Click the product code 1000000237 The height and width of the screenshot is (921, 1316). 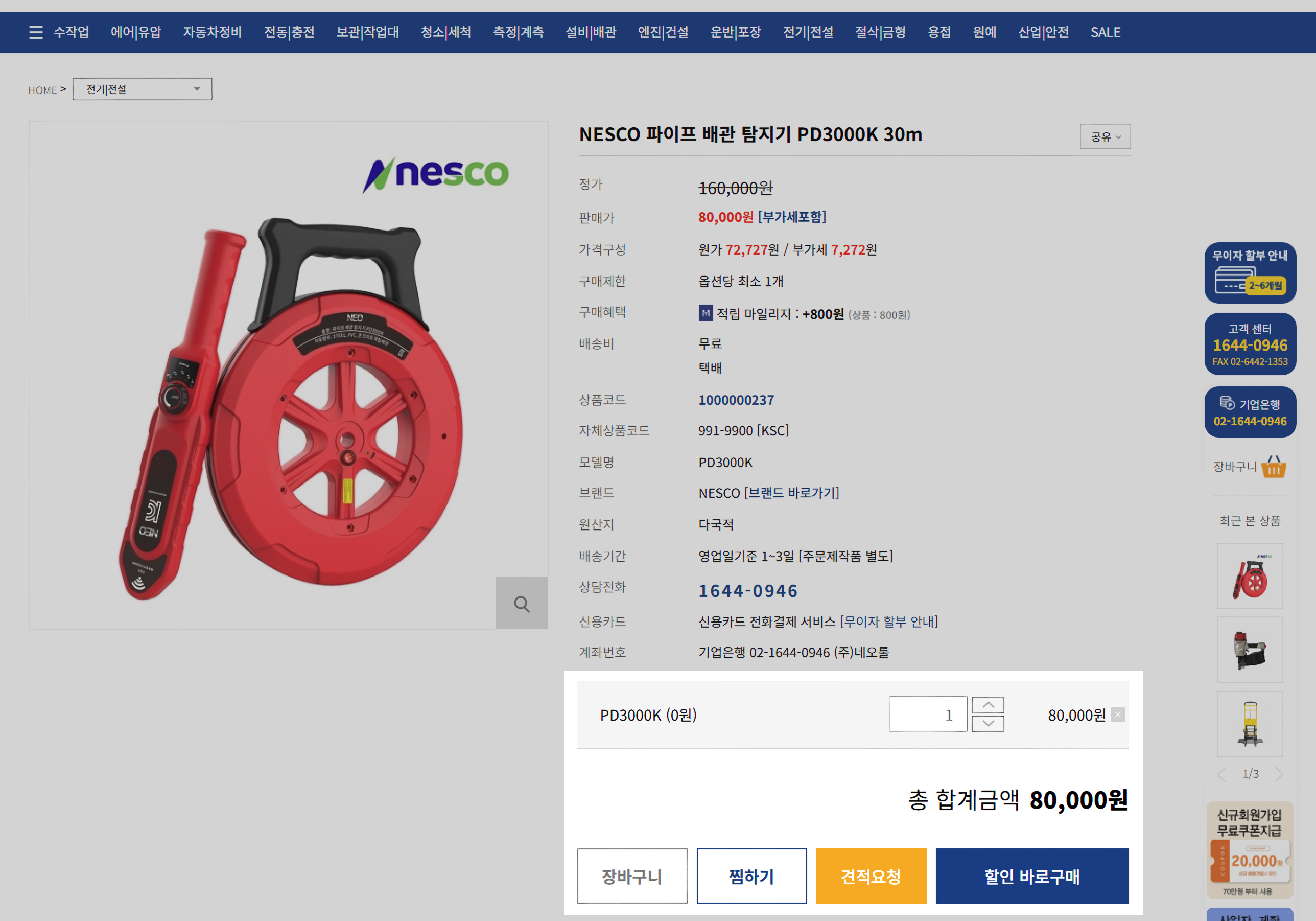click(736, 400)
